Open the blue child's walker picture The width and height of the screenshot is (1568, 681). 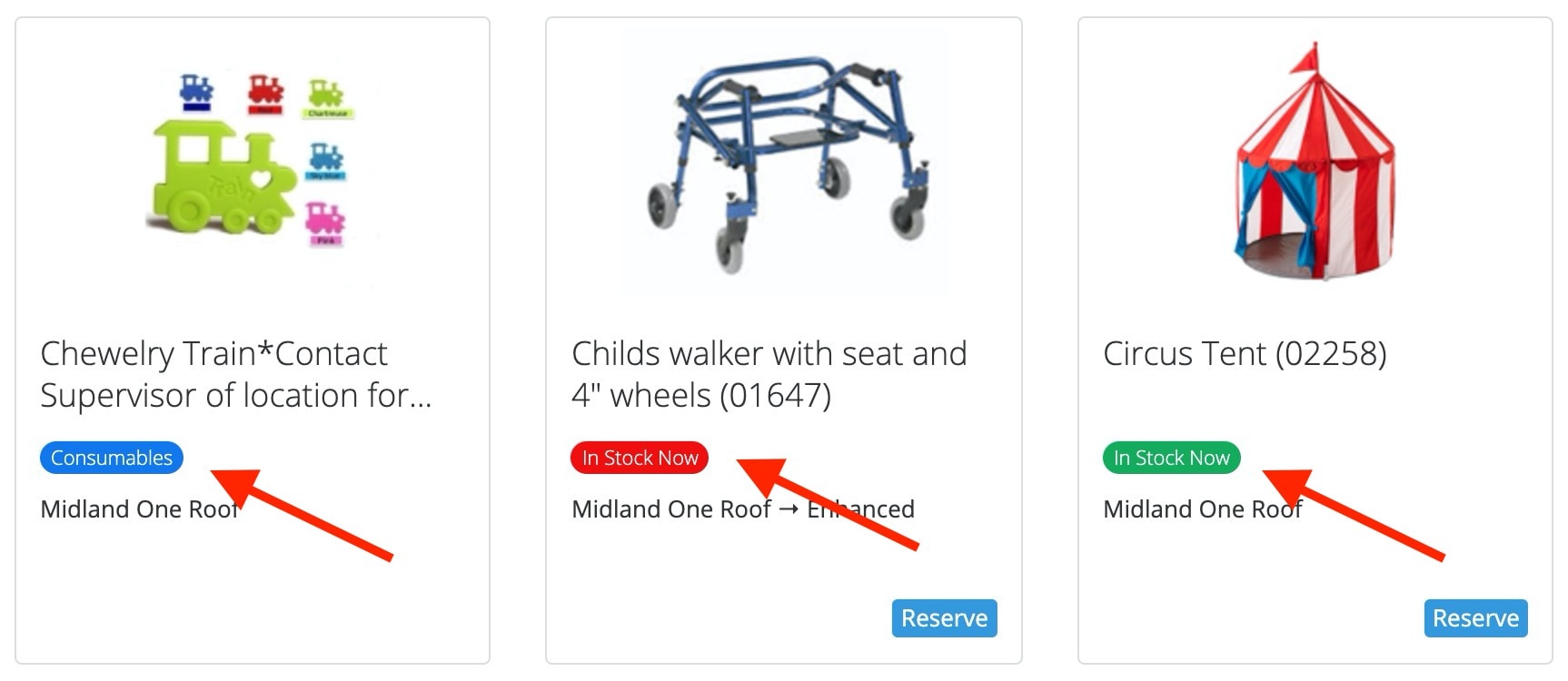[783, 163]
